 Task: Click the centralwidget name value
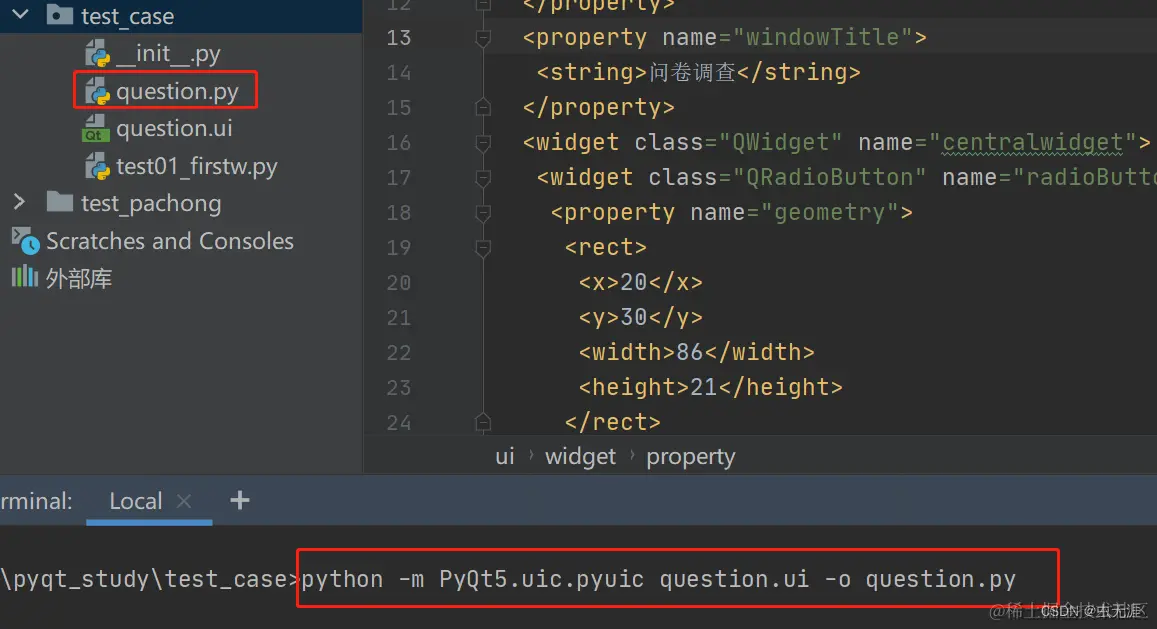(x=1032, y=142)
